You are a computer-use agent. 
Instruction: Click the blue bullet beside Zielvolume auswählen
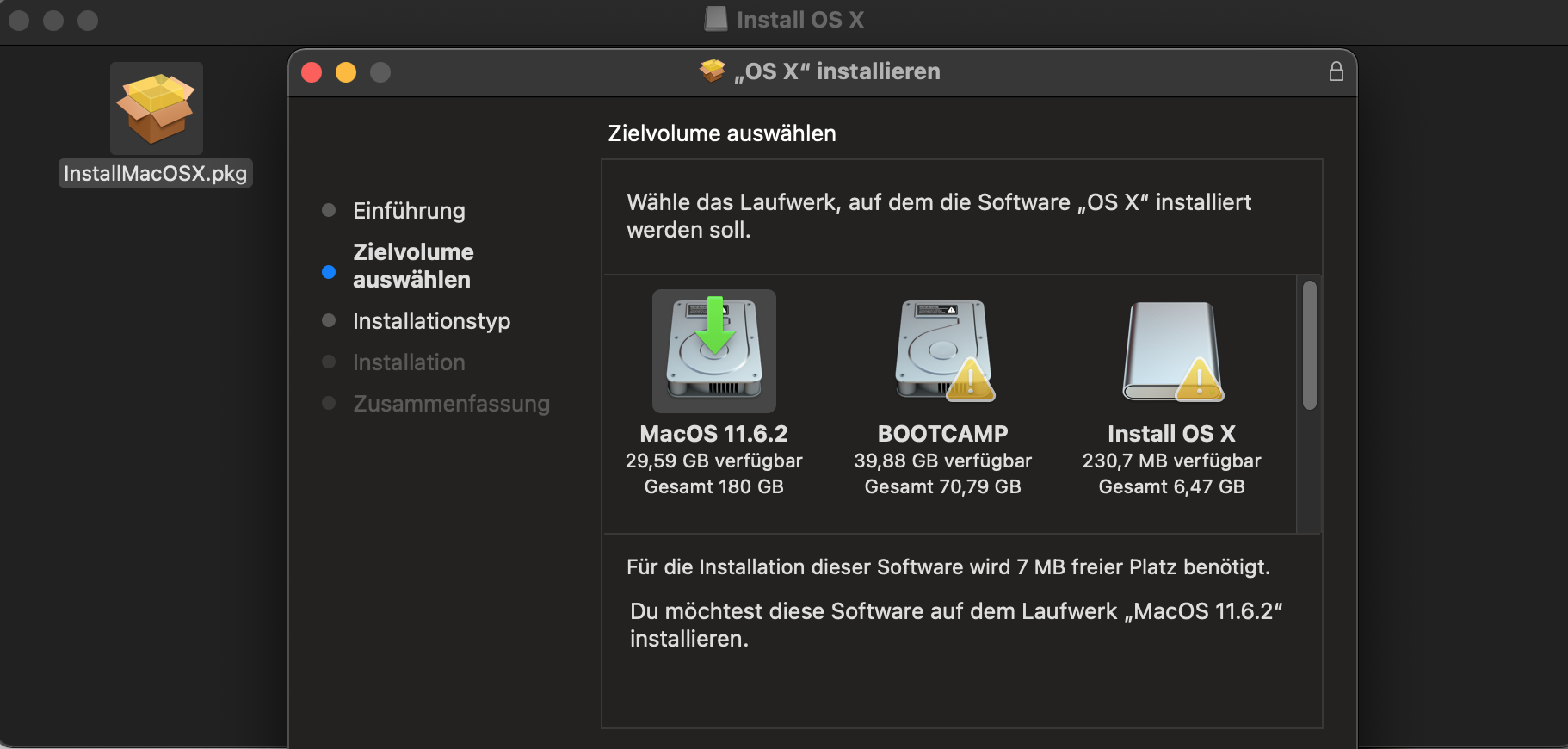pyautogui.click(x=329, y=272)
